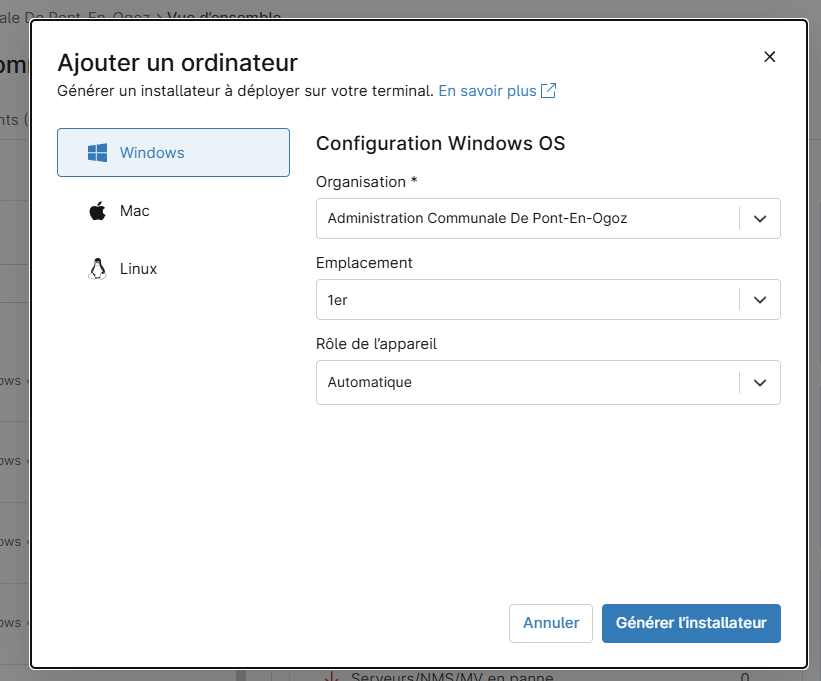The image size is (821, 681).
Task: Click the Windows logo icon
Action: pyautogui.click(x=97, y=153)
